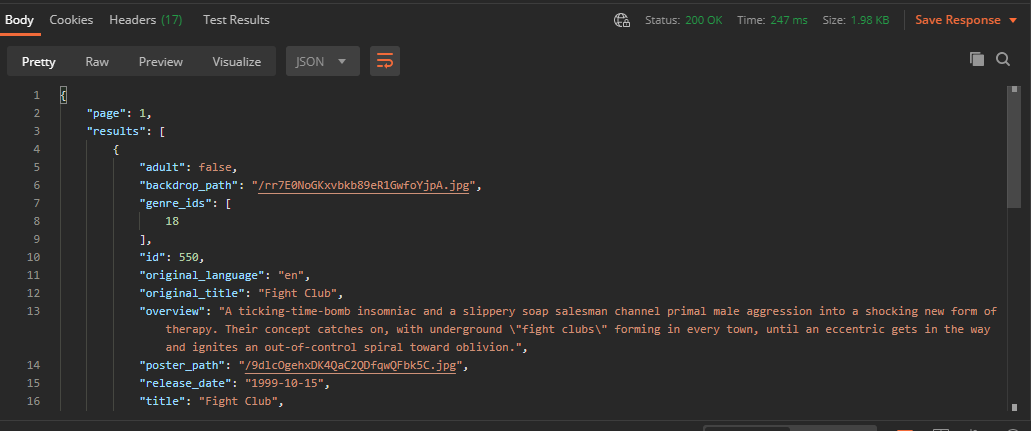Screen dimensions: 1031x431
Task: Select the Pretty view mode
Action: pyautogui.click(x=39, y=61)
